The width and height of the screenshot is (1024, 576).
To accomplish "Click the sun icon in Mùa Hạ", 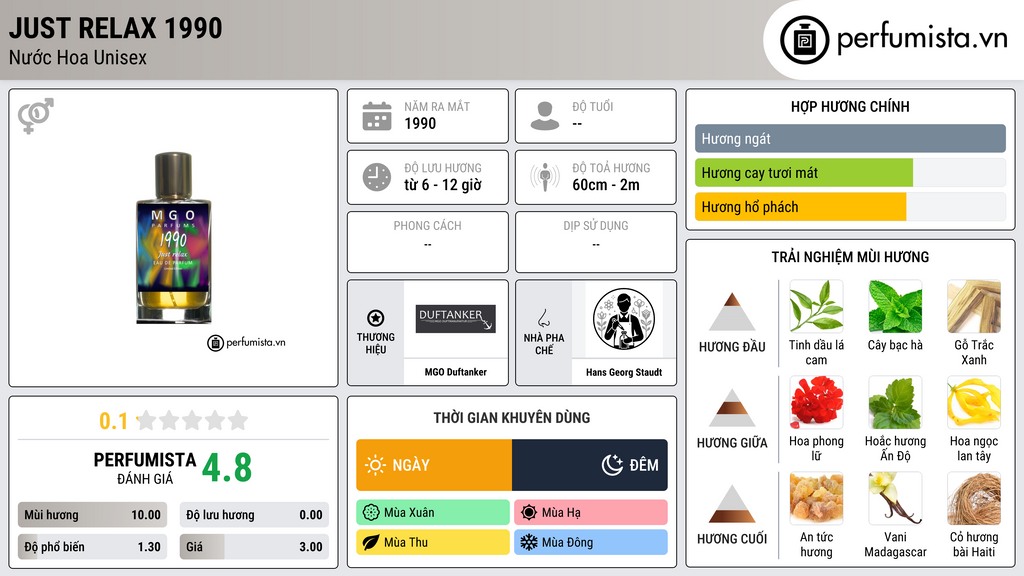I will [529, 513].
